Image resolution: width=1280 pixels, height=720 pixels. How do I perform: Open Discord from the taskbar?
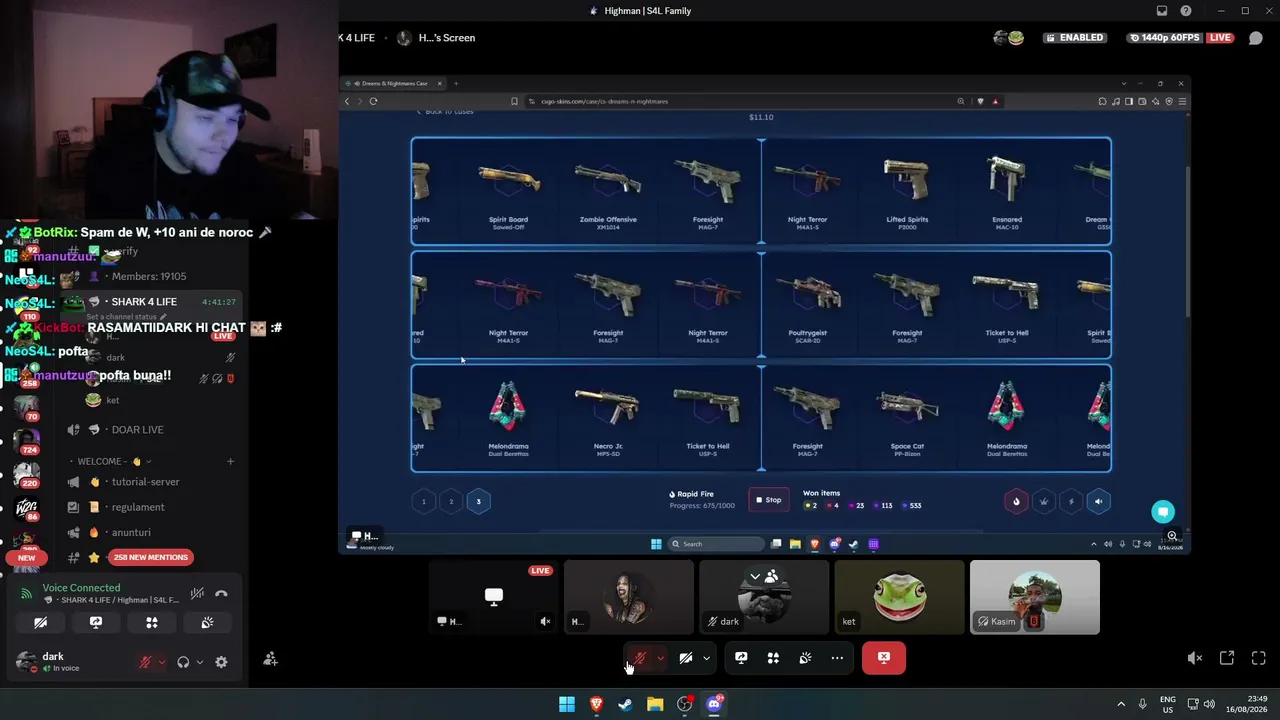click(714, 704)
